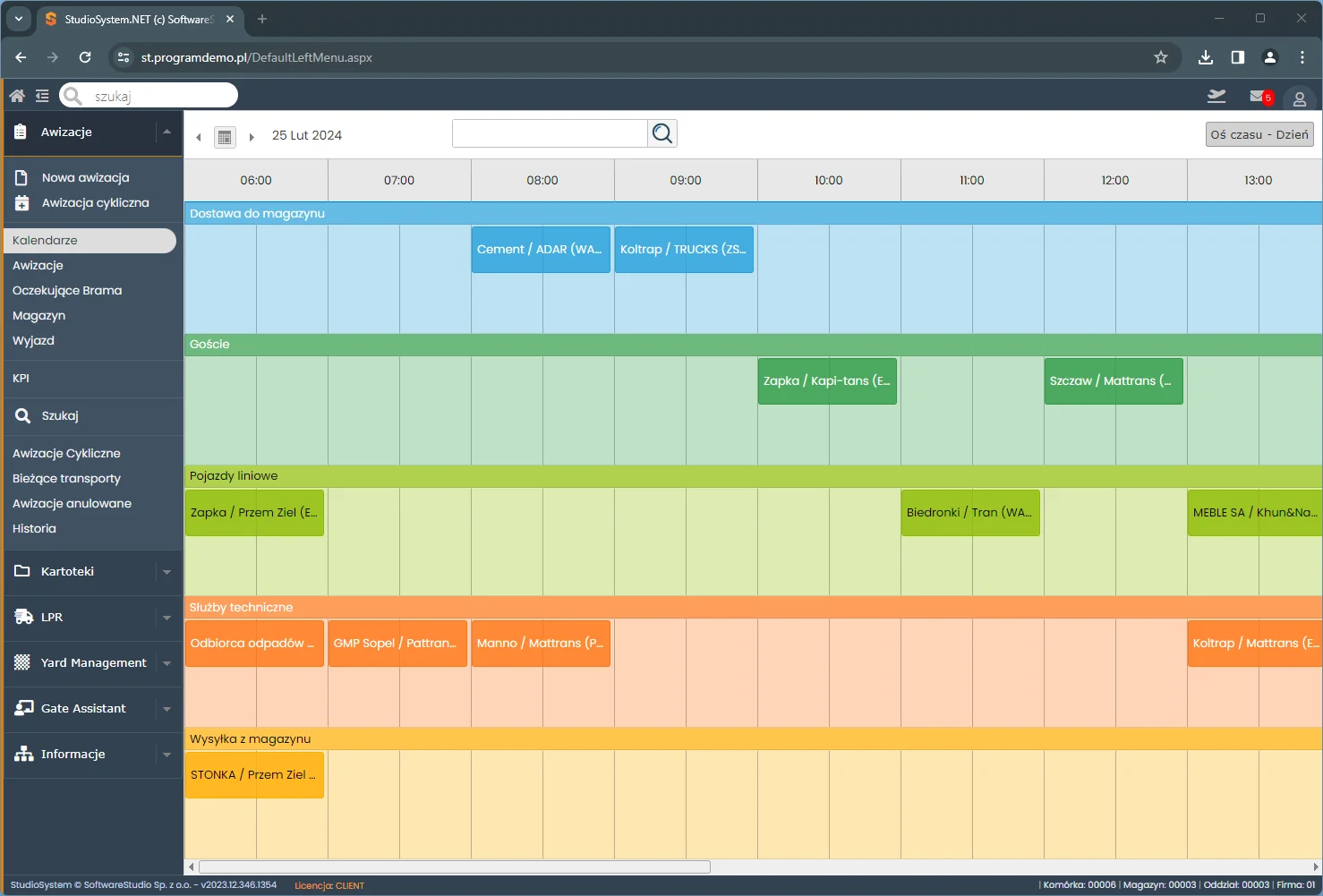
Task: Go to next day arrow
Action: tap(252, 137)
